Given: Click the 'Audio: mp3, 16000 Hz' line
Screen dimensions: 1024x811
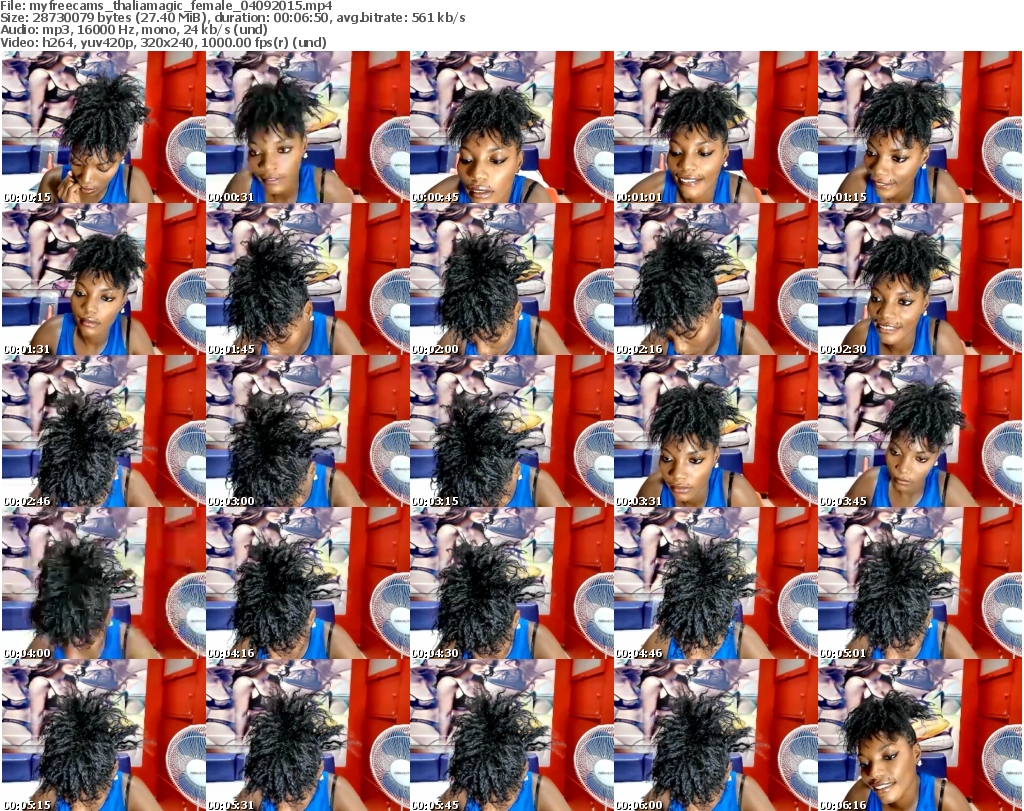Looking at the screenshot, I should click(x=134, y=29).
